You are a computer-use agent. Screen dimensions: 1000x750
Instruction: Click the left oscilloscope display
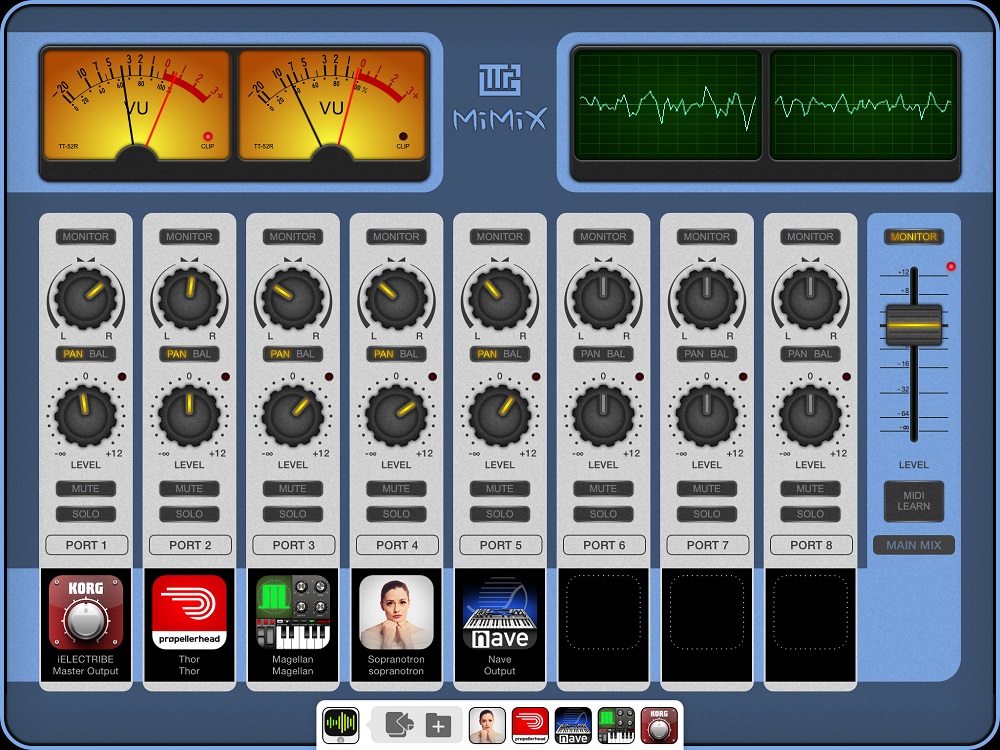coord(668,105)
